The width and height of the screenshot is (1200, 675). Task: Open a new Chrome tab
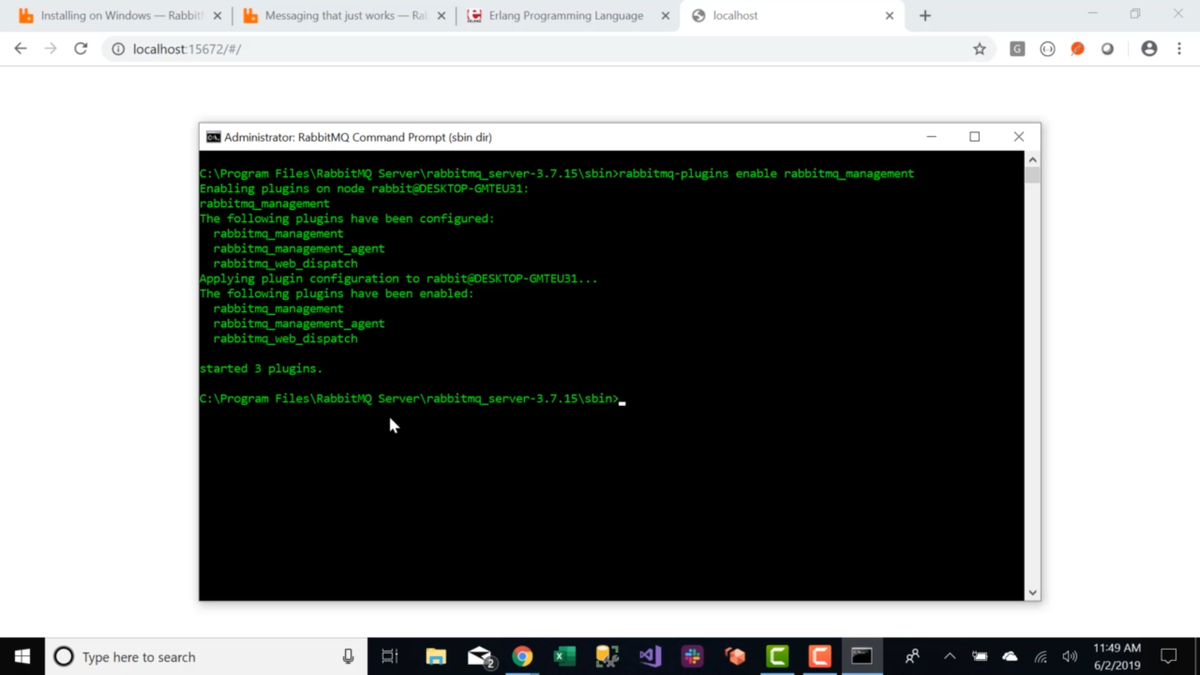(925, 16)
